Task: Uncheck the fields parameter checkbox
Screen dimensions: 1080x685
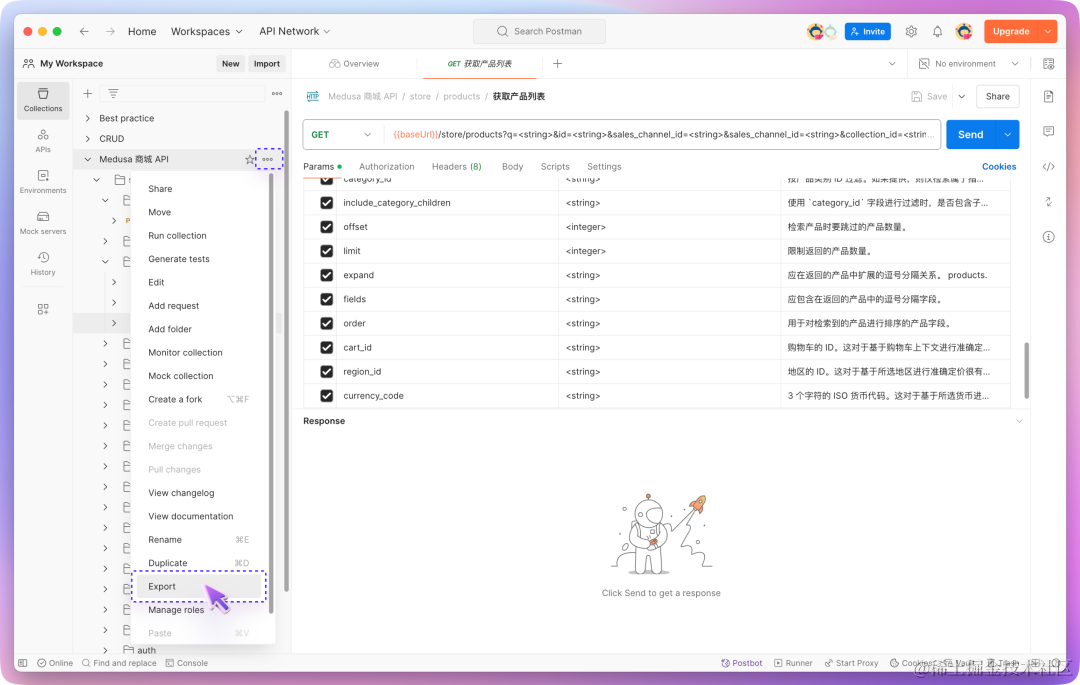Action: pyautogui.click(x=326, y=299)
